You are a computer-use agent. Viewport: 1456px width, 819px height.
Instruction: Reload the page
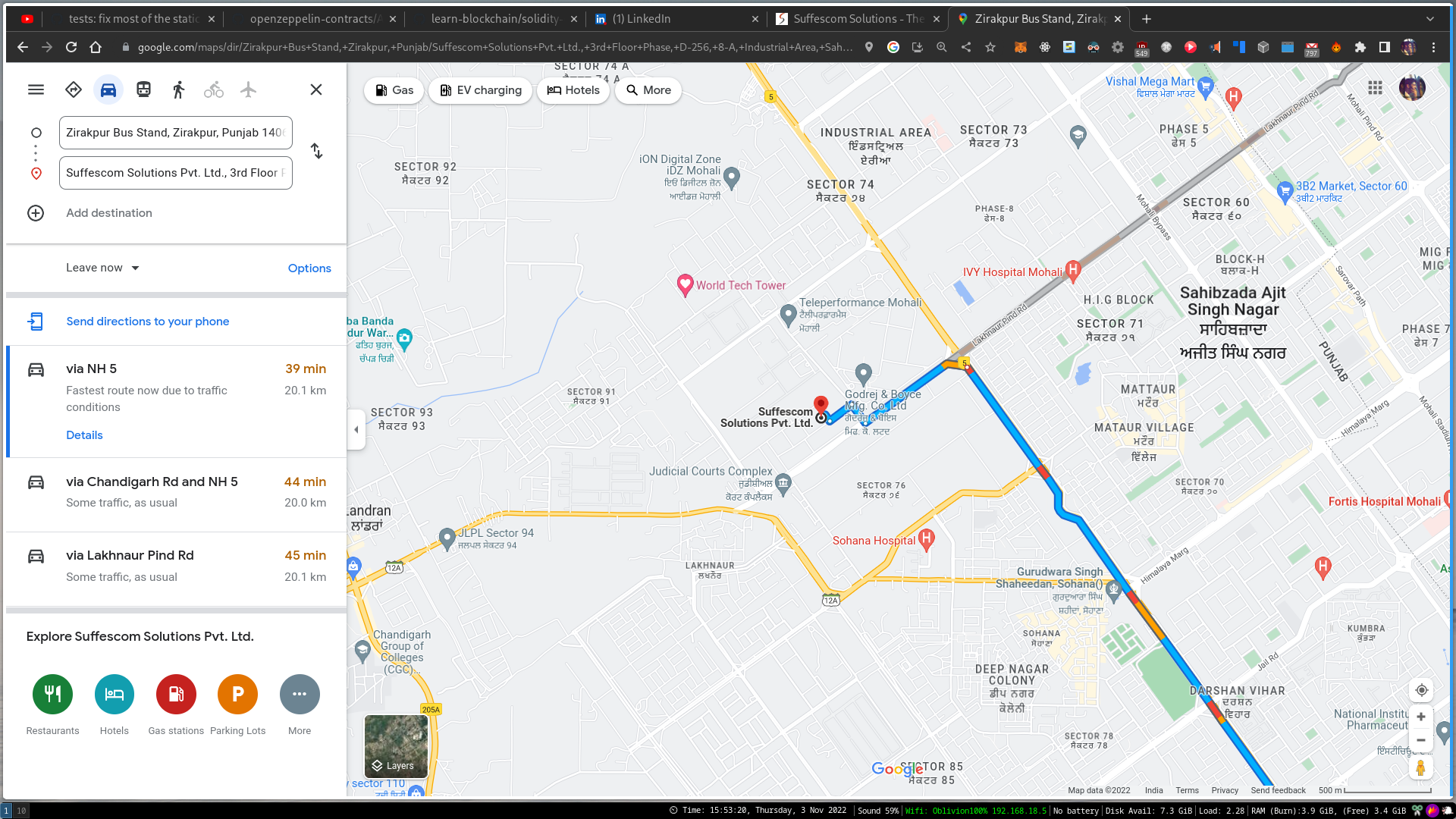71,47
